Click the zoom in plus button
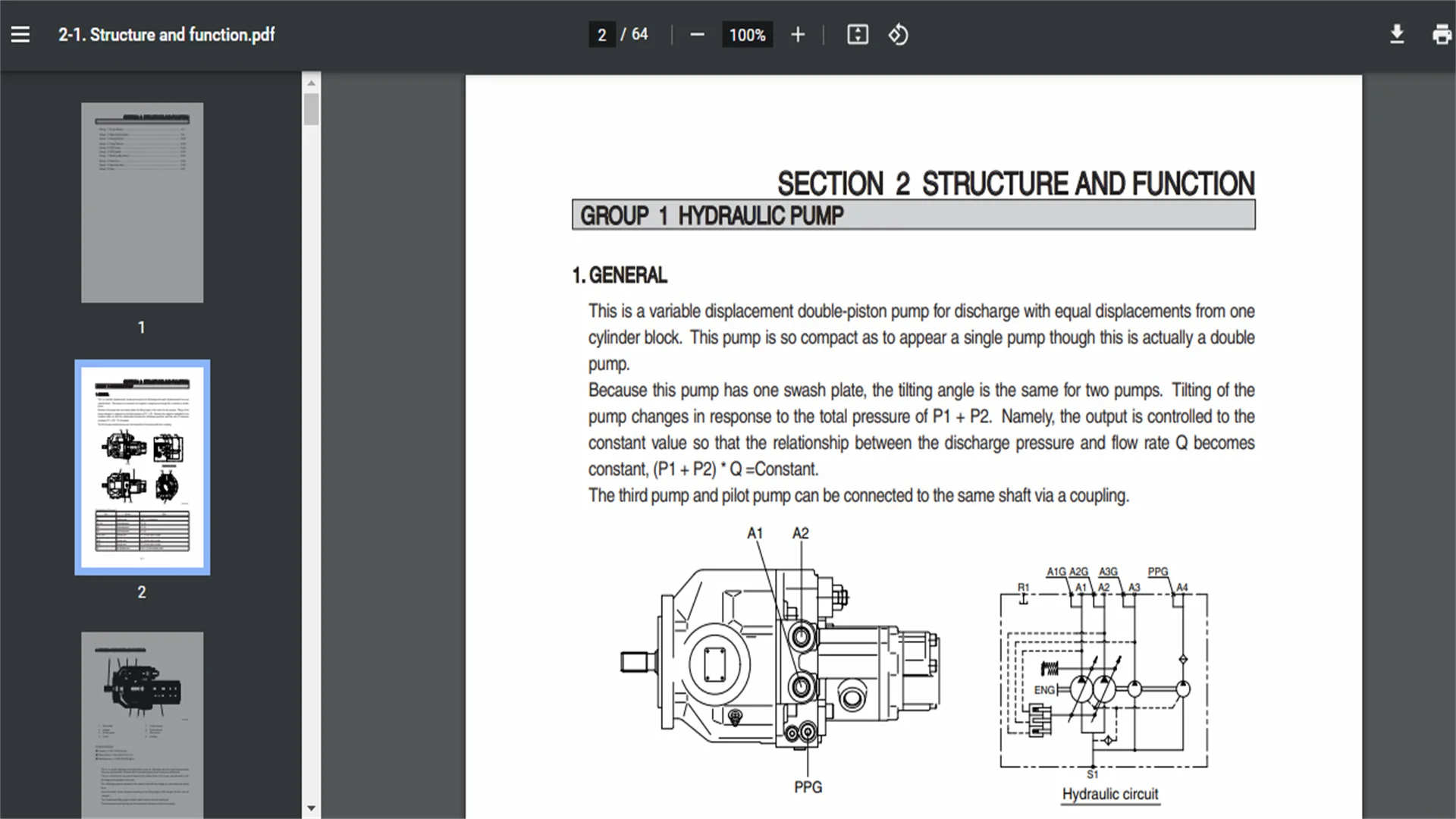The width and height of the screenshot is (1456, 819). (x=798, y=35)
